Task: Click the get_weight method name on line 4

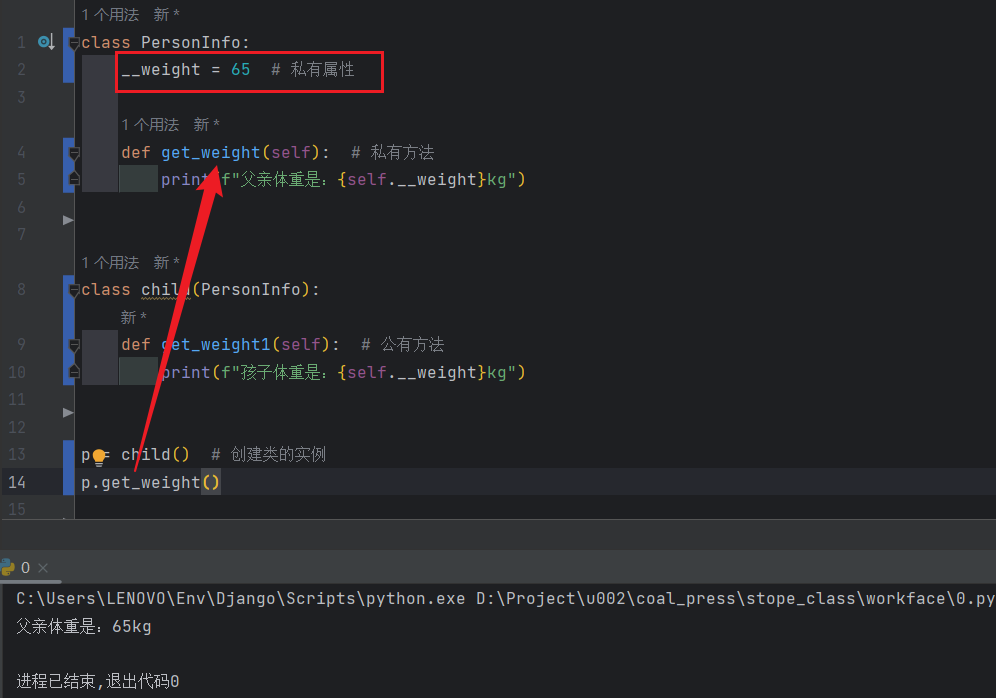Action: click(210, 152)
